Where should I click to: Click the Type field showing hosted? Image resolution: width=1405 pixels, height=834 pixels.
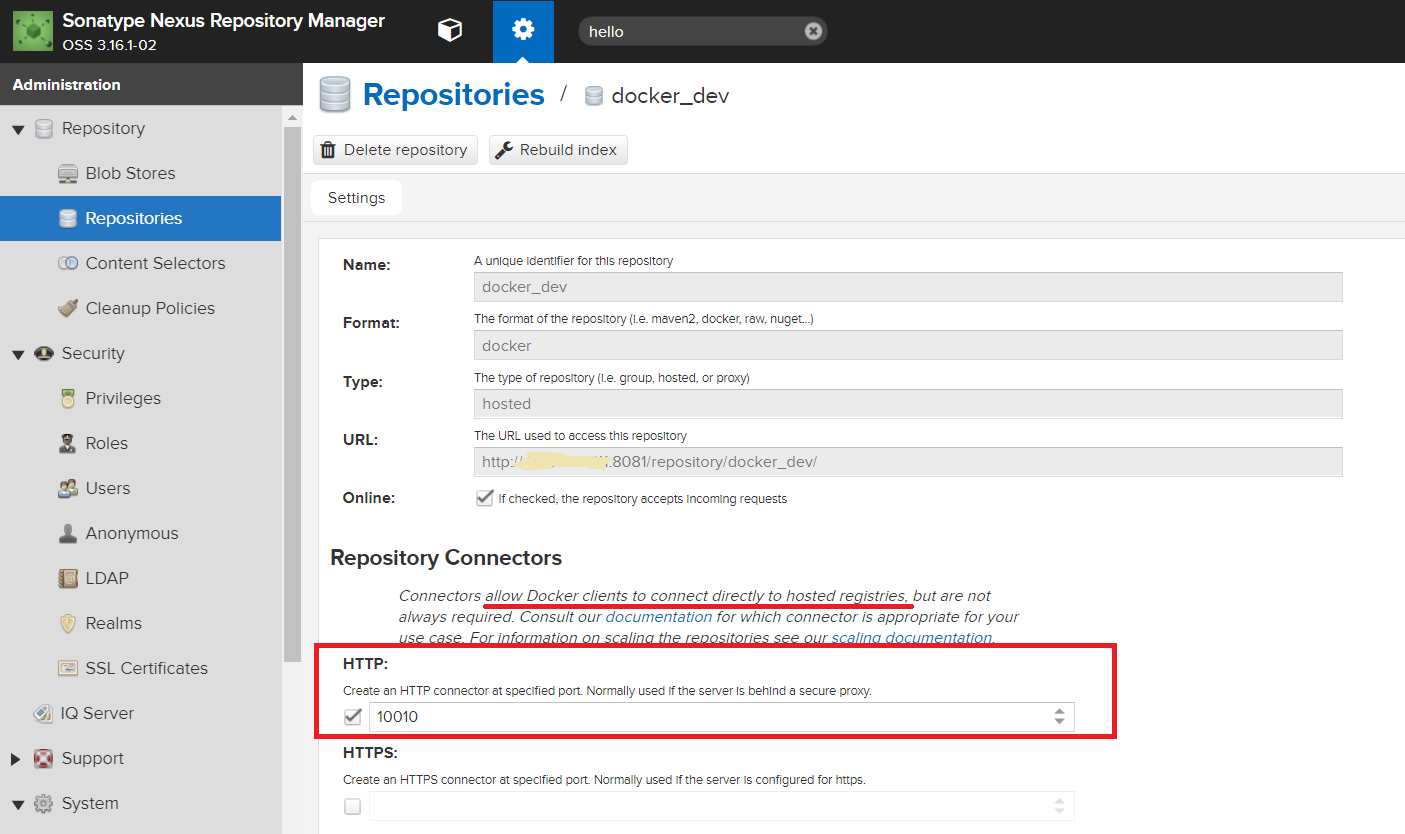pyautogui.click(x=908, y=404)
